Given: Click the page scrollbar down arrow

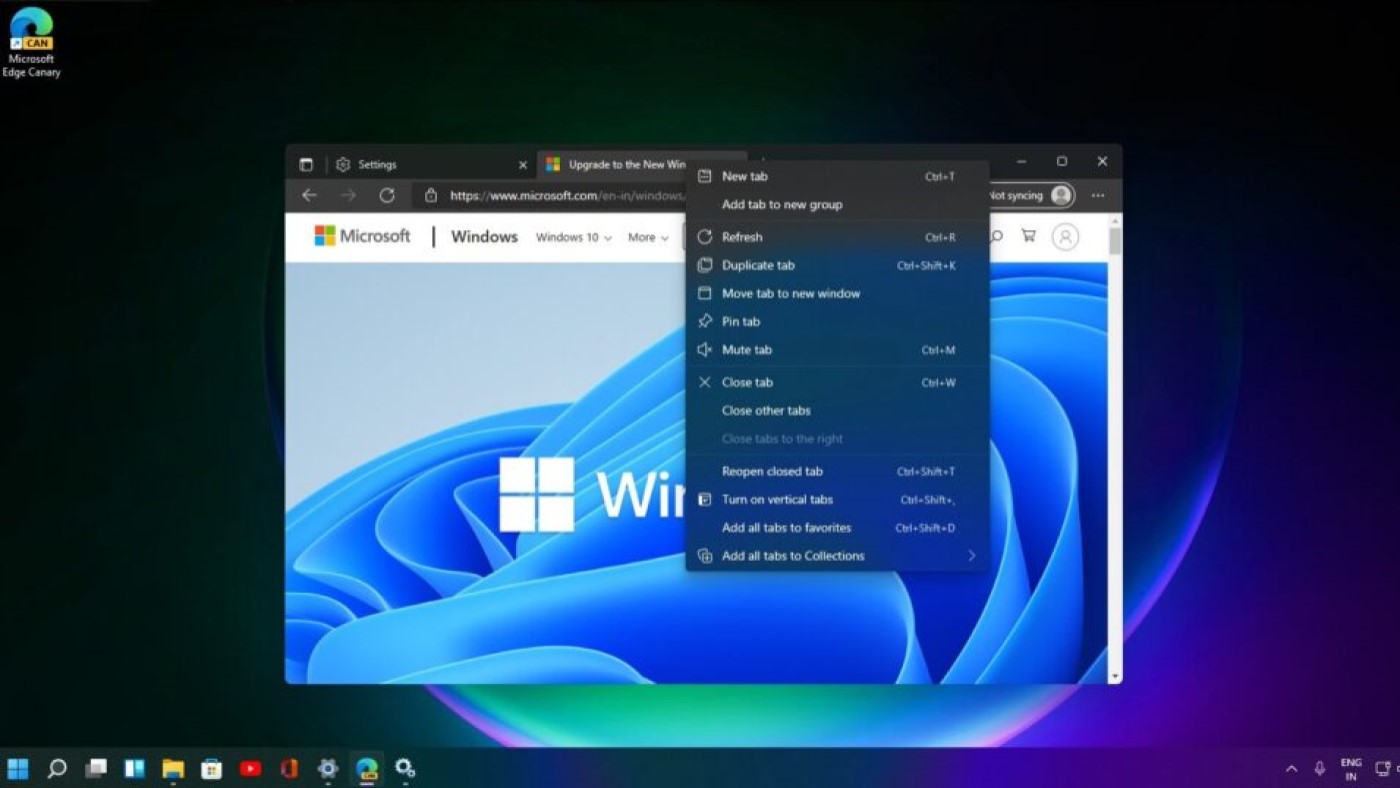Looking at the screenshot, I should click(x=1115, y=676).
